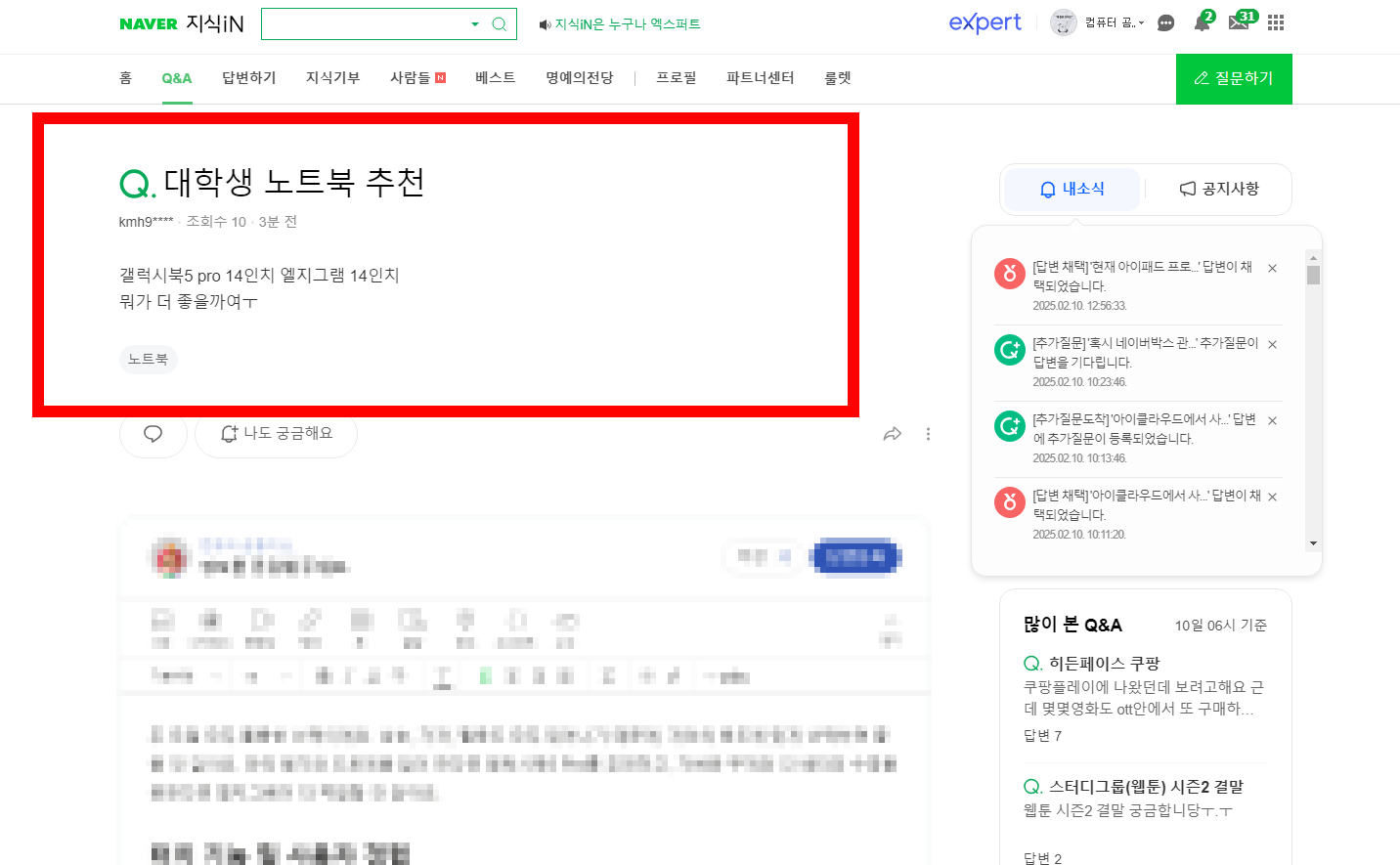Click the 나도 궁금해요 button
The width and height of the screenshot is (1400, 865).
pyautogui.click(x=277, y=433)
